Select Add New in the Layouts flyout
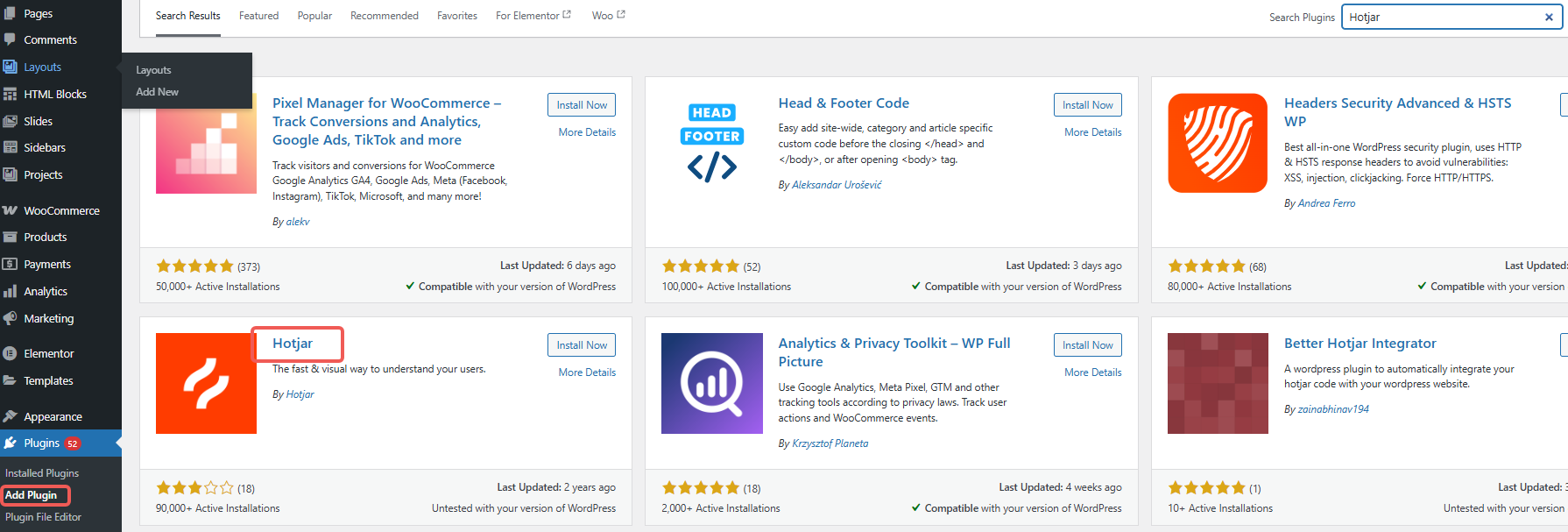1568x532 pixels. [157, 92]
